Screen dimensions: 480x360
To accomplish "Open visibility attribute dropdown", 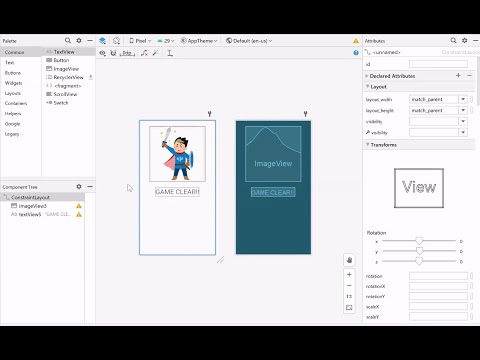I will (463, 121).
